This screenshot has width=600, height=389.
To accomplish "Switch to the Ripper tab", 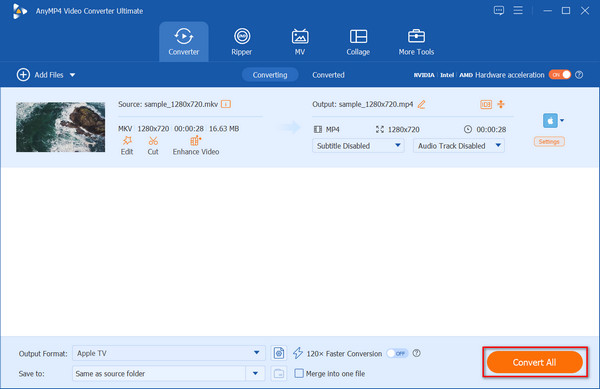I will coord(241,42).
